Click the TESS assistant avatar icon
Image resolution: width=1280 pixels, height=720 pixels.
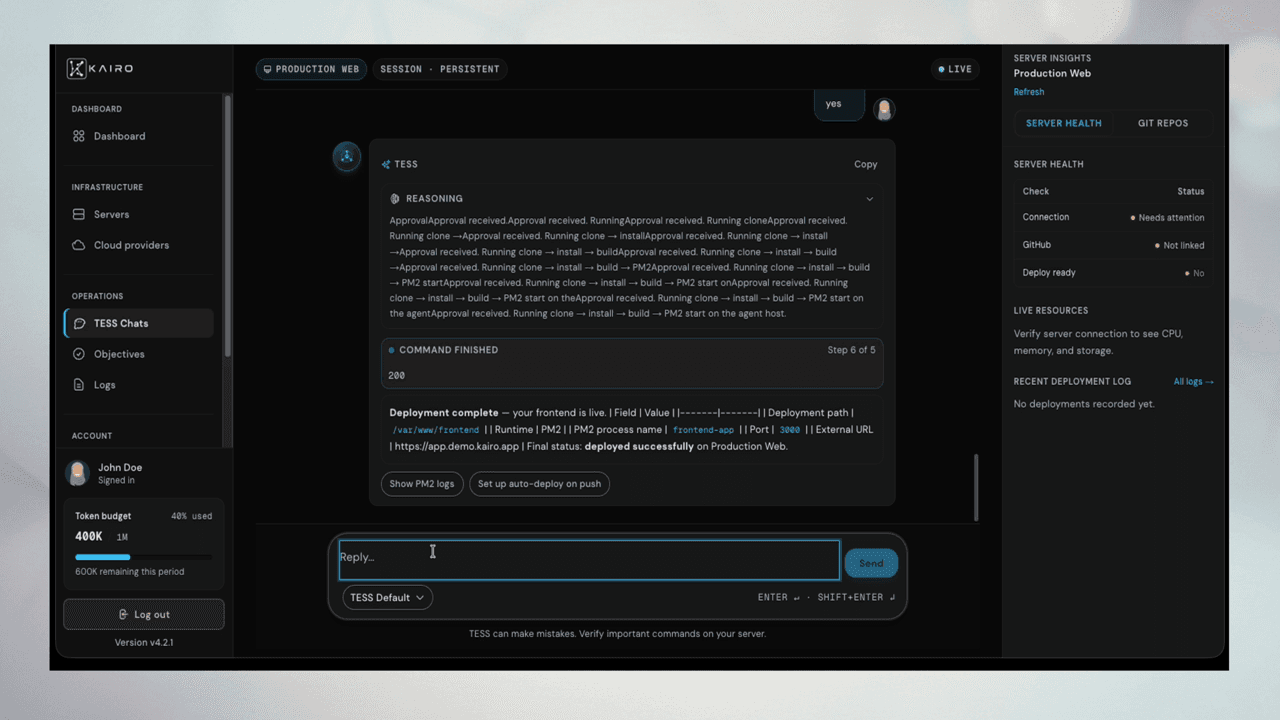(347, 156)
